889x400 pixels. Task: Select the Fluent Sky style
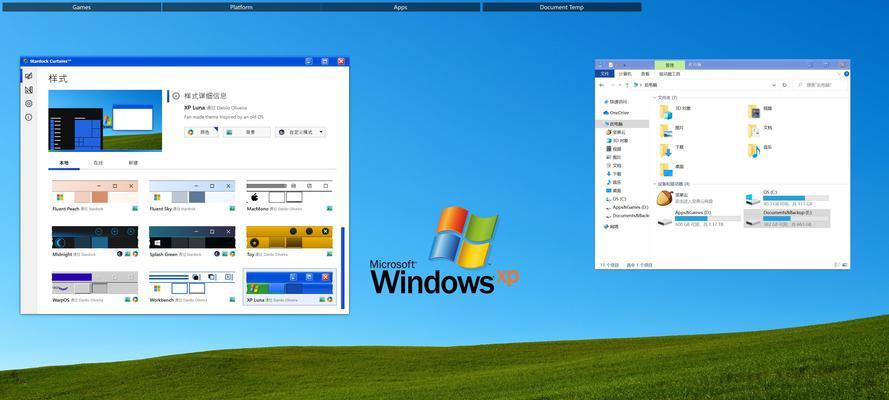point(192,196)
